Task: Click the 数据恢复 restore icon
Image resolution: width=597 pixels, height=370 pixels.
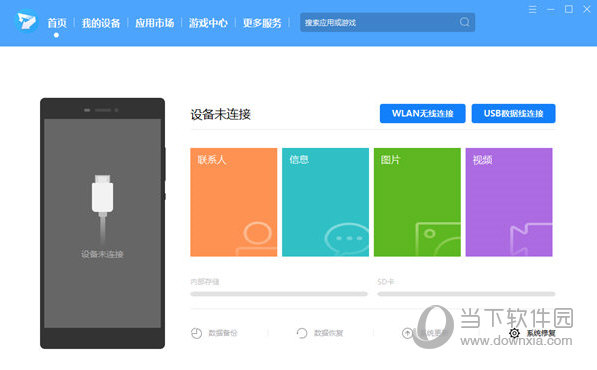Action: tap(302, 333)
